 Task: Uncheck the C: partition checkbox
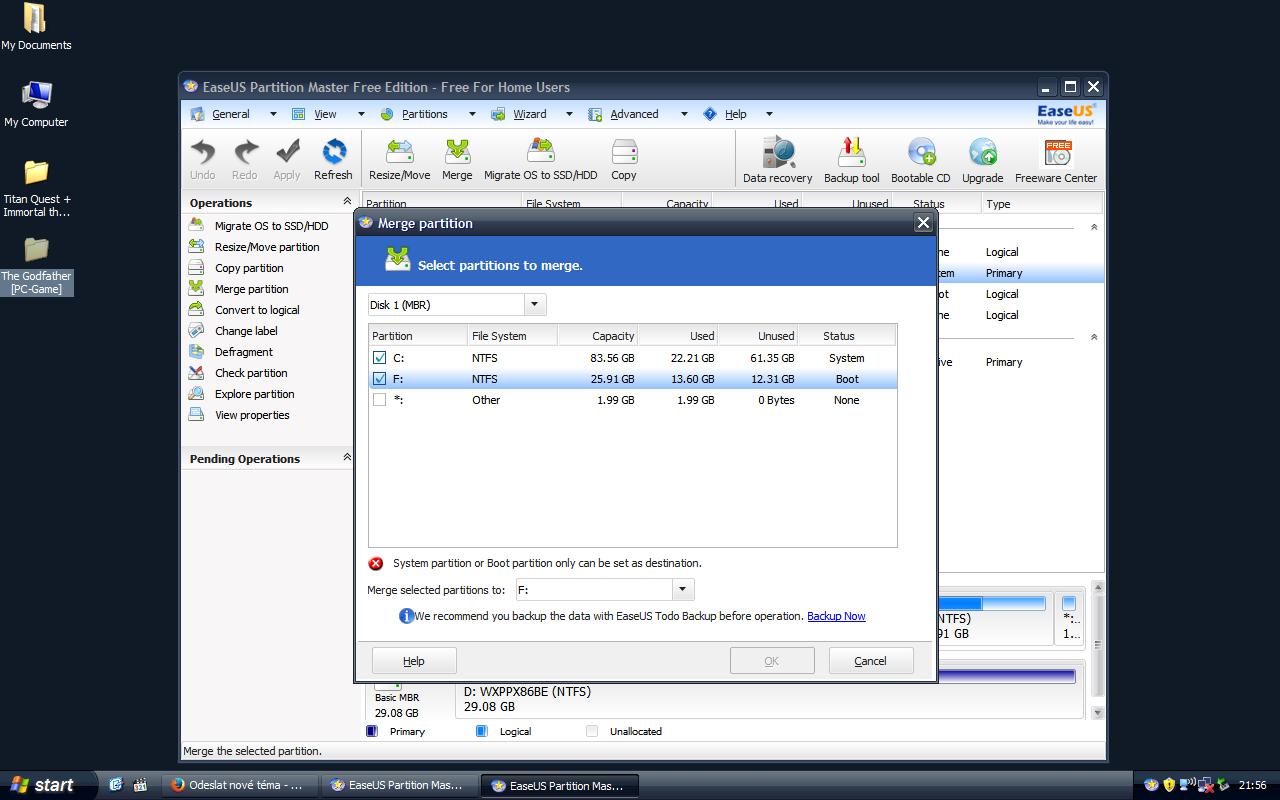click(380, 358)
